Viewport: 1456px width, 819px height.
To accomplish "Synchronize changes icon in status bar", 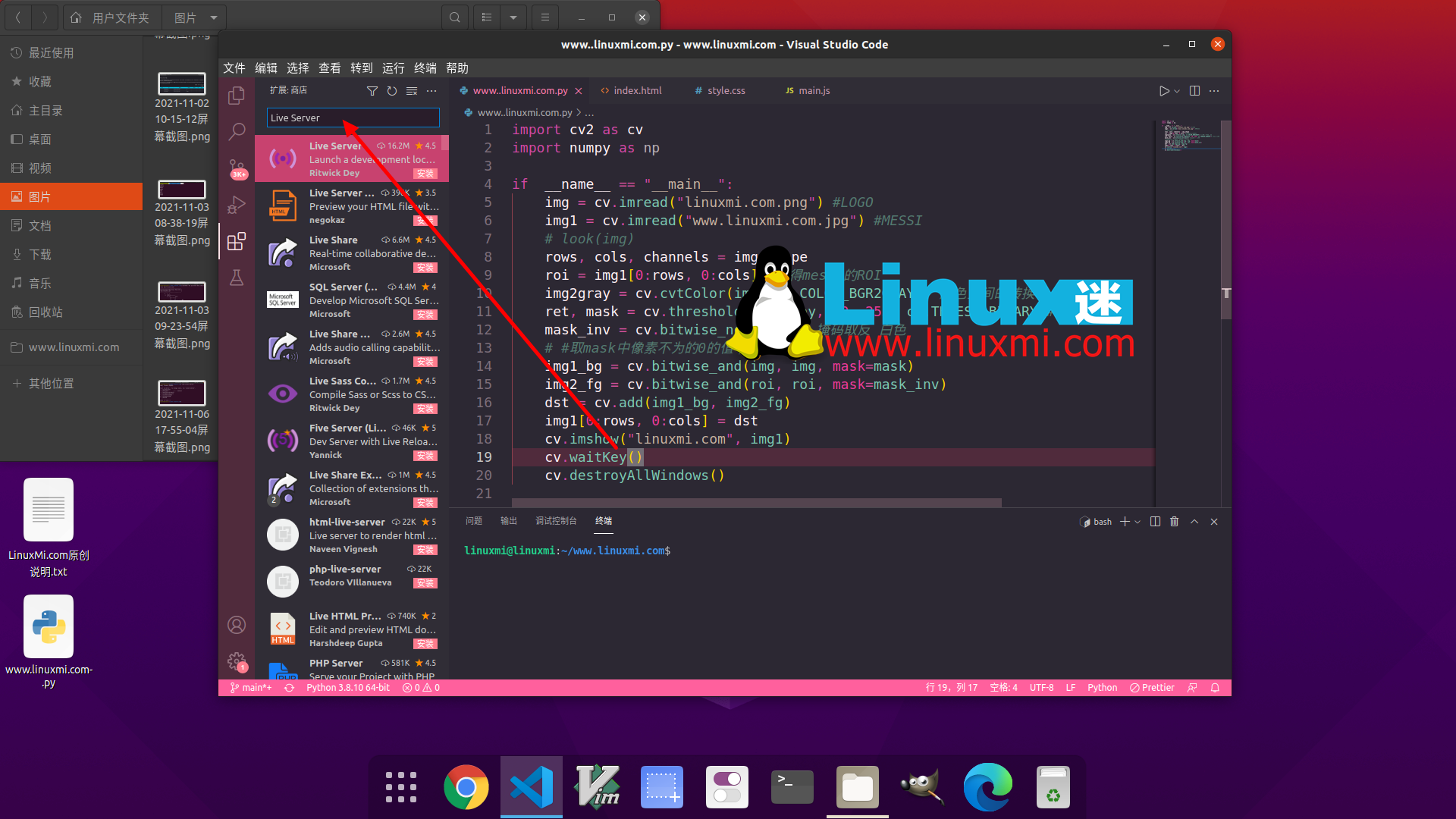I will click(289, 688).
